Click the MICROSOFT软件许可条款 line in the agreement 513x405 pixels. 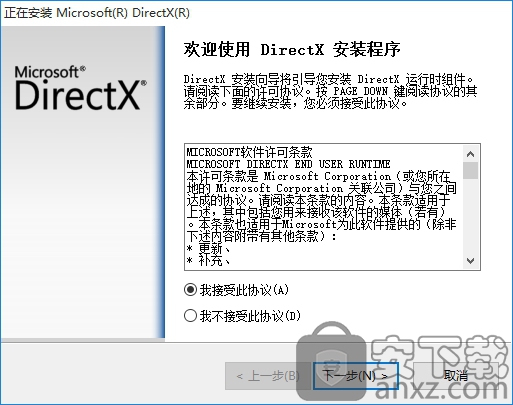(x=249, y=152)
